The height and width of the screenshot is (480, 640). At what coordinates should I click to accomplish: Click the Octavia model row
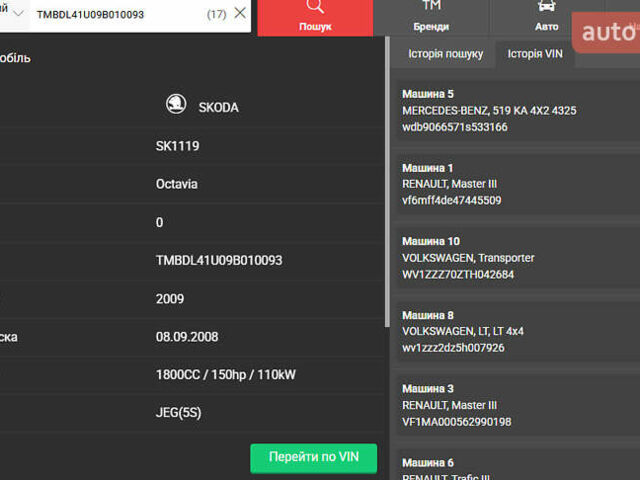176,184
